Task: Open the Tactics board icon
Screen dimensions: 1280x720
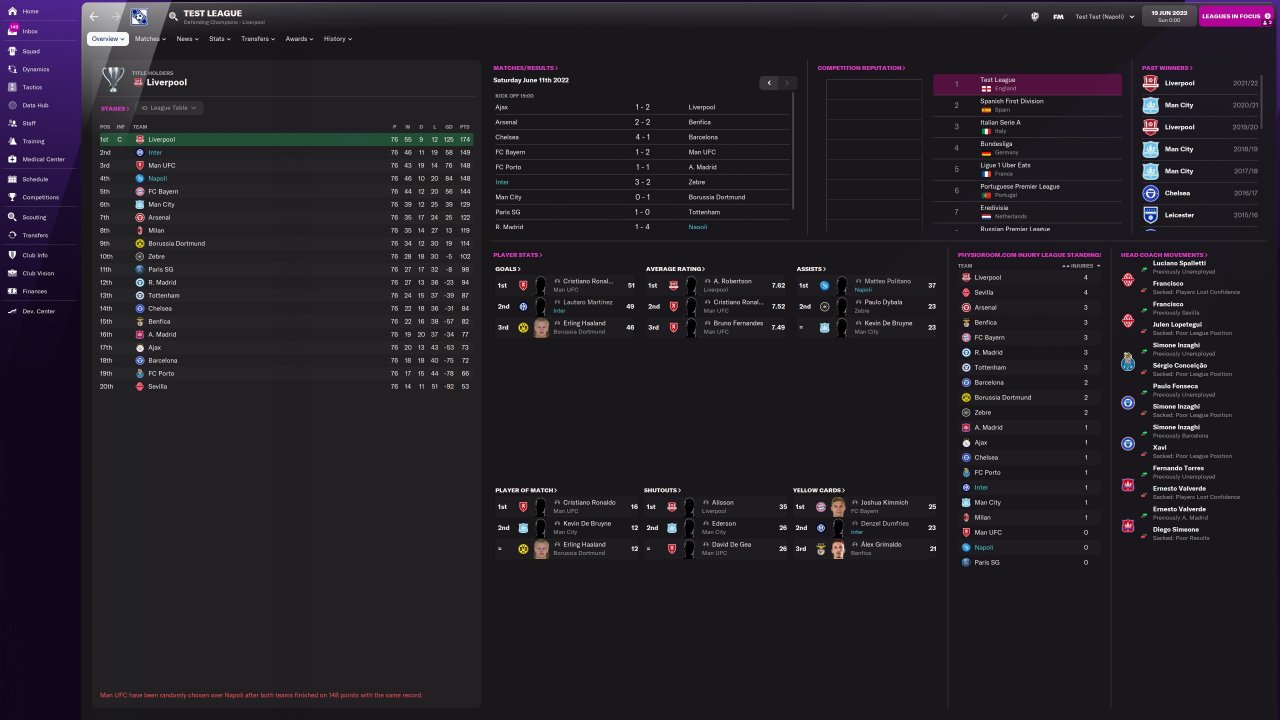Action: pos(11,87)
